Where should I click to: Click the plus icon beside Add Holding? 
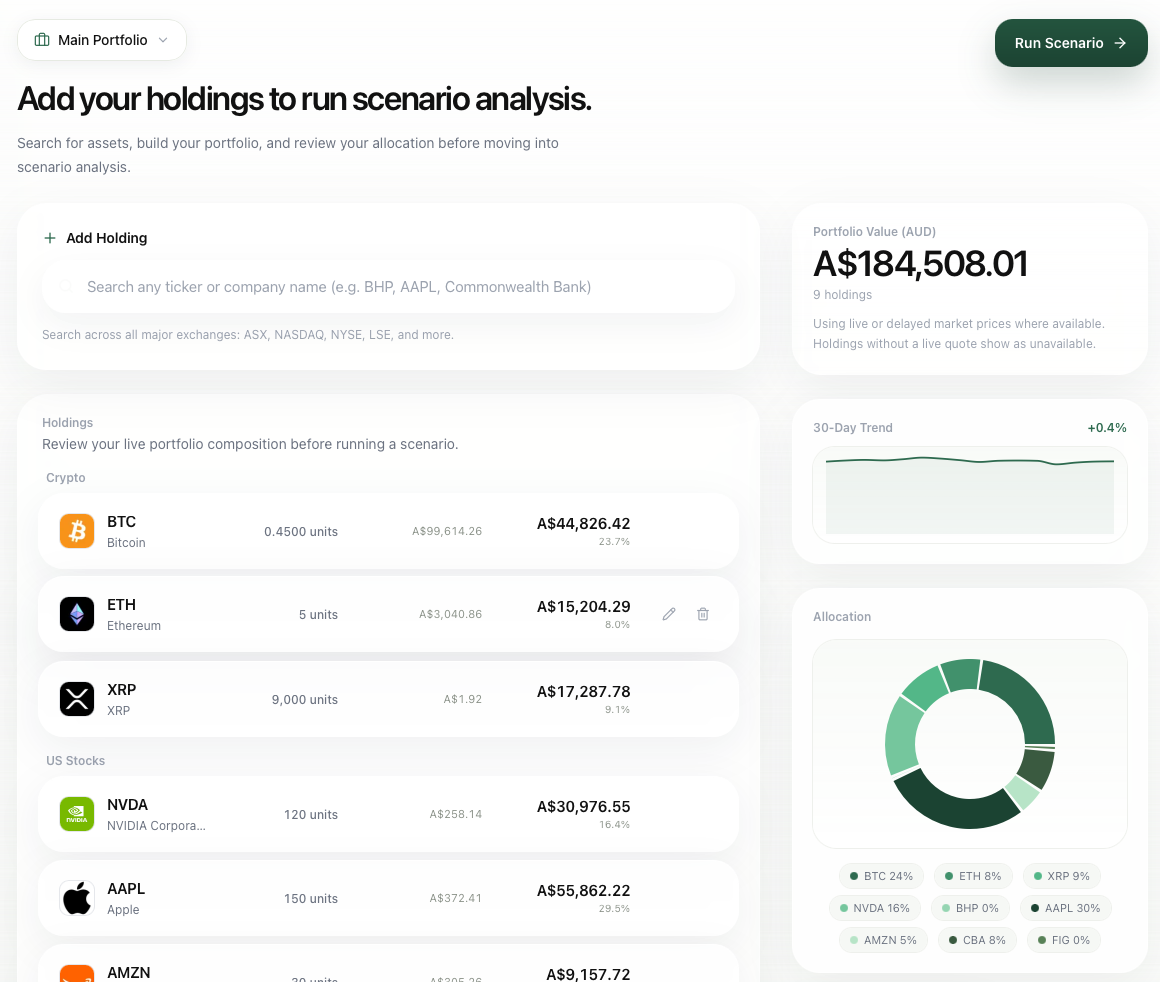[x=50, y=238]
